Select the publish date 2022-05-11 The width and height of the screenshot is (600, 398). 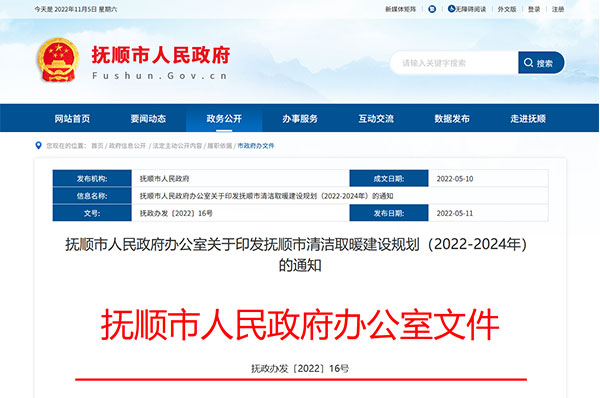click(455, 213)
